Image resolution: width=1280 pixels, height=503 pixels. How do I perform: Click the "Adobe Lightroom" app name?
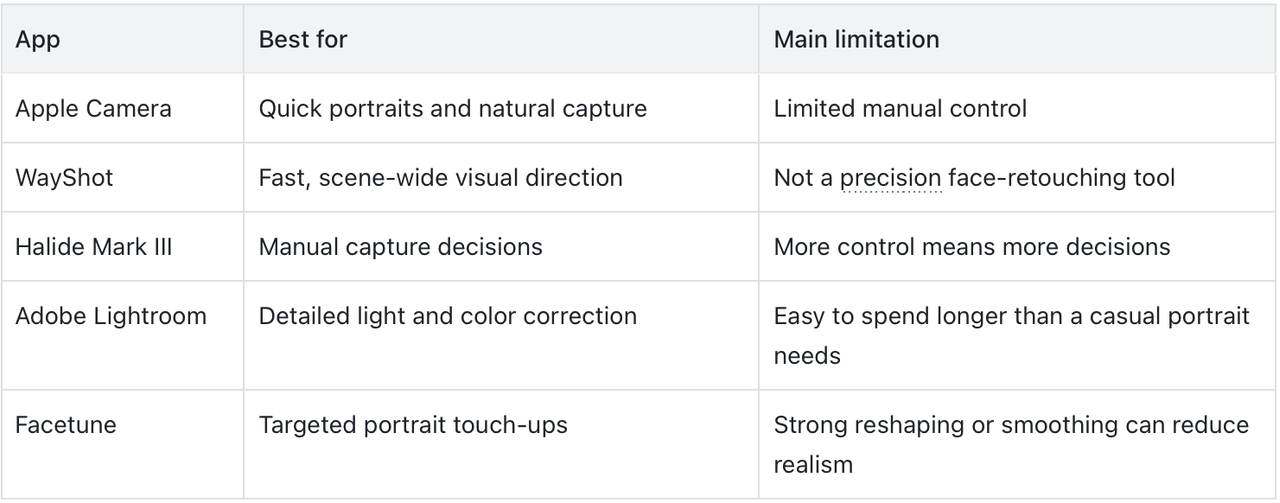pos(111,316)
